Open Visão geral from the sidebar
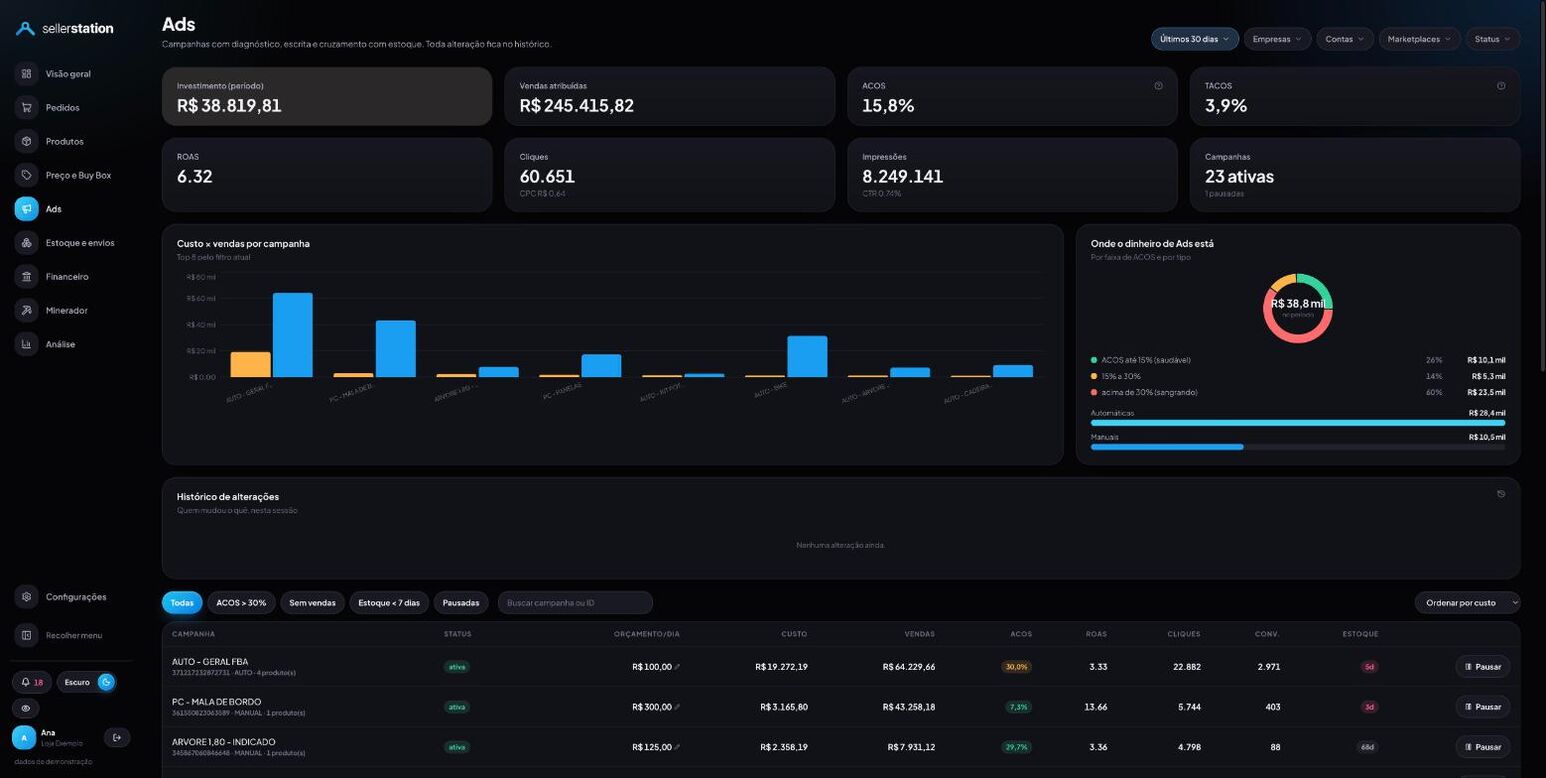This screenshot has height=778, width=1546. (68, 74)
